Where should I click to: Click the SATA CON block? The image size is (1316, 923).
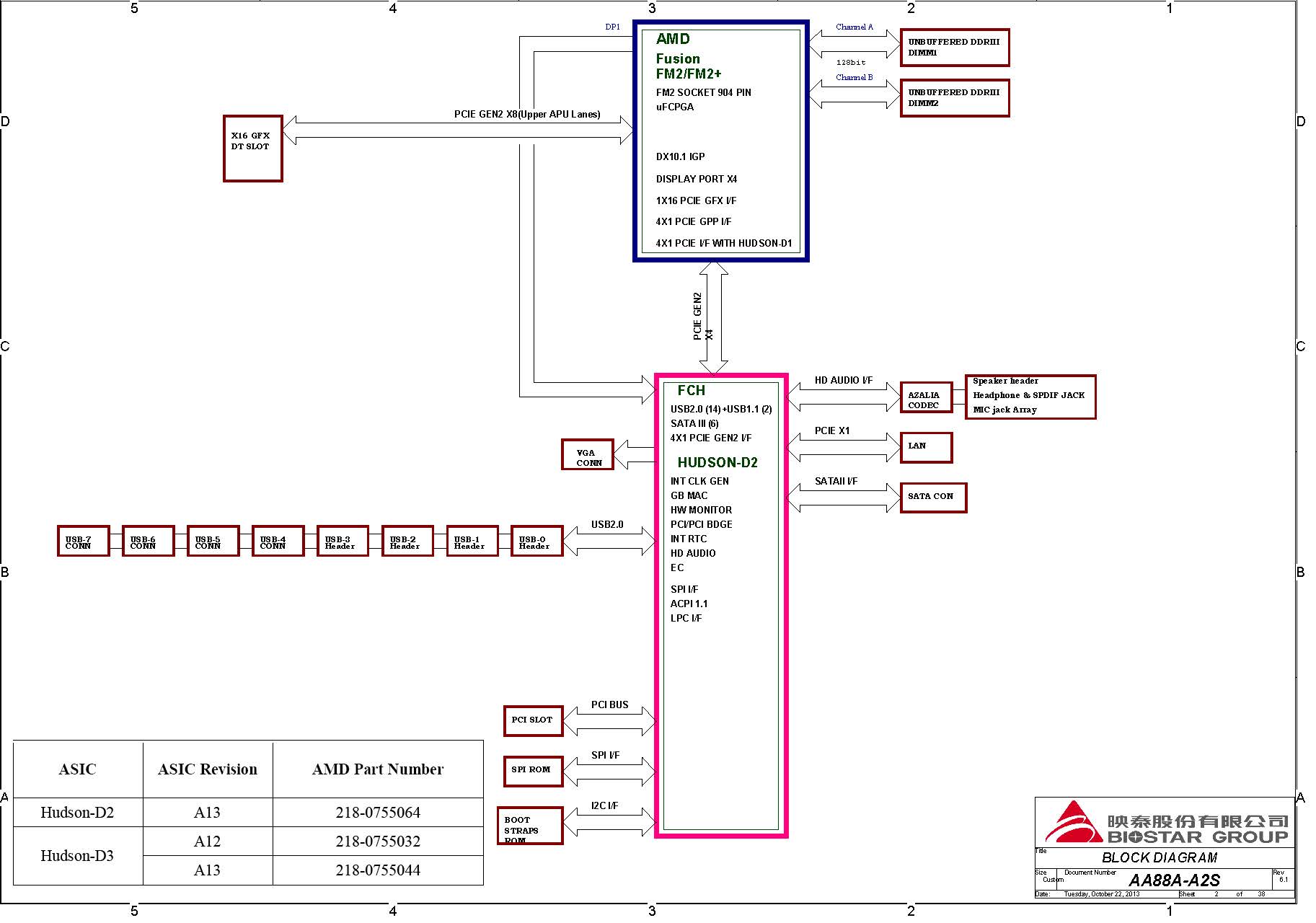pyautogui.click(x=933, y=498)
